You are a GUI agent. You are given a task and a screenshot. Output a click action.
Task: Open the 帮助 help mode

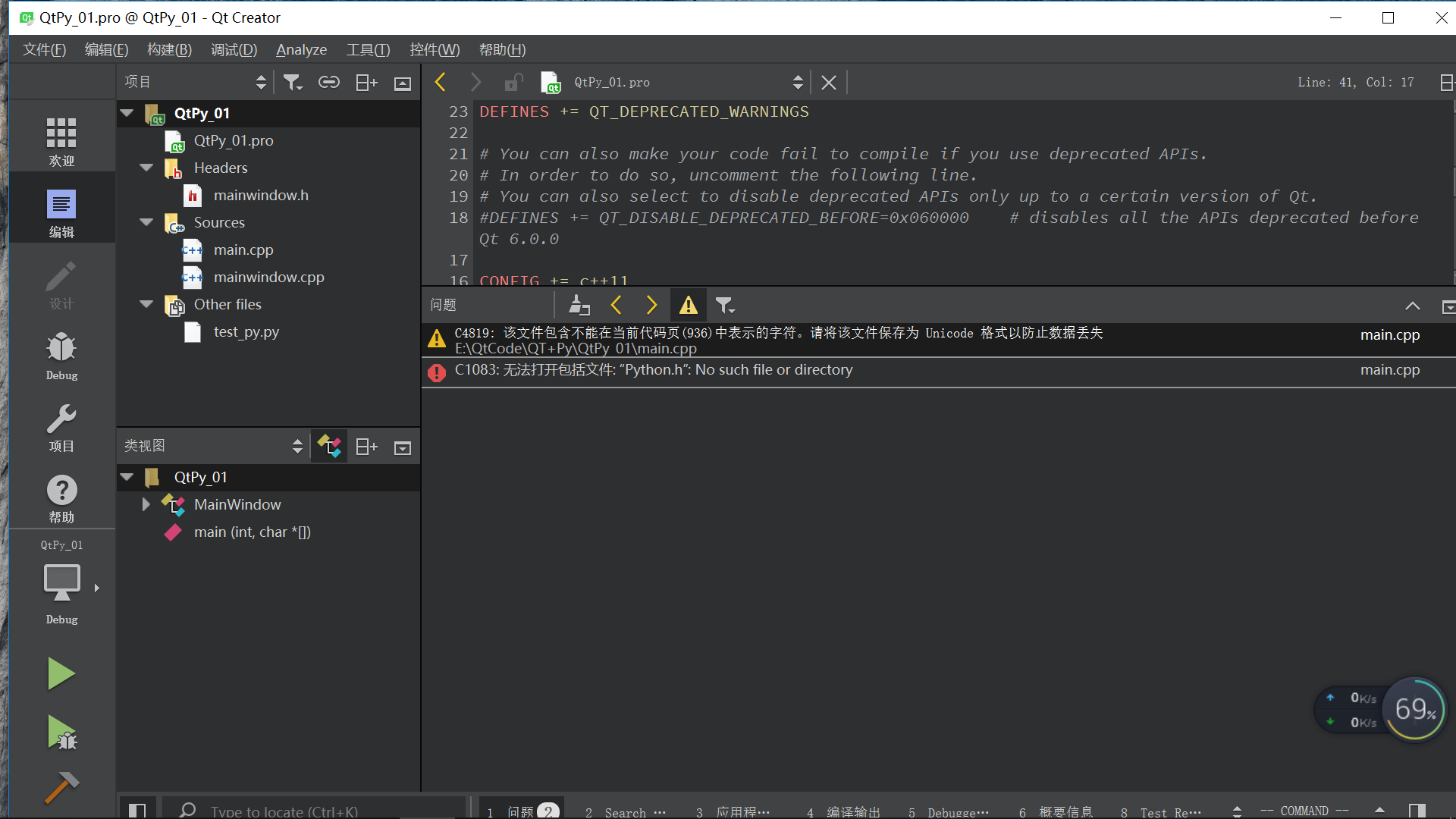point(61,498)
